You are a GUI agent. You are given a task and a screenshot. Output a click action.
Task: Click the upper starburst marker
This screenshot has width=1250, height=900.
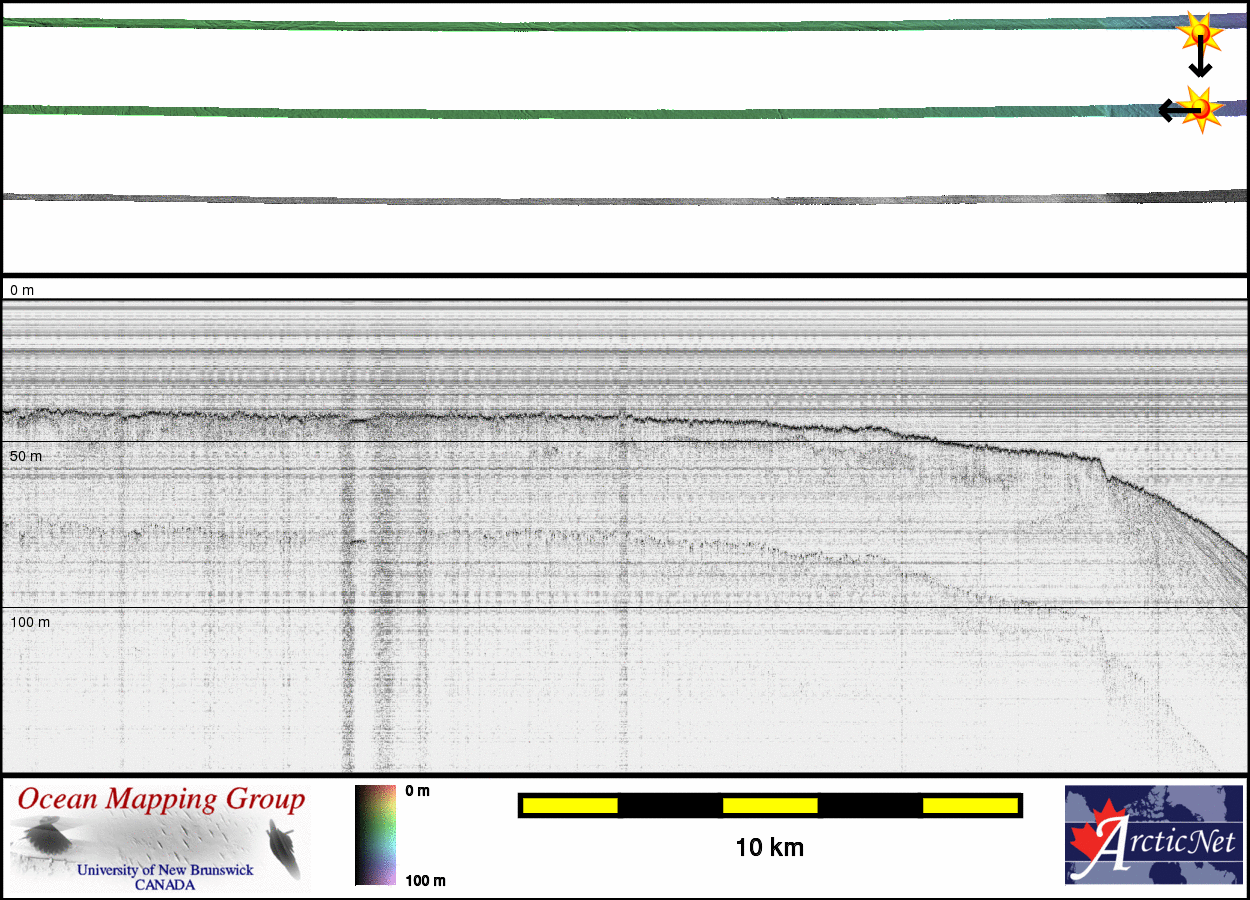click(1200, 32)
